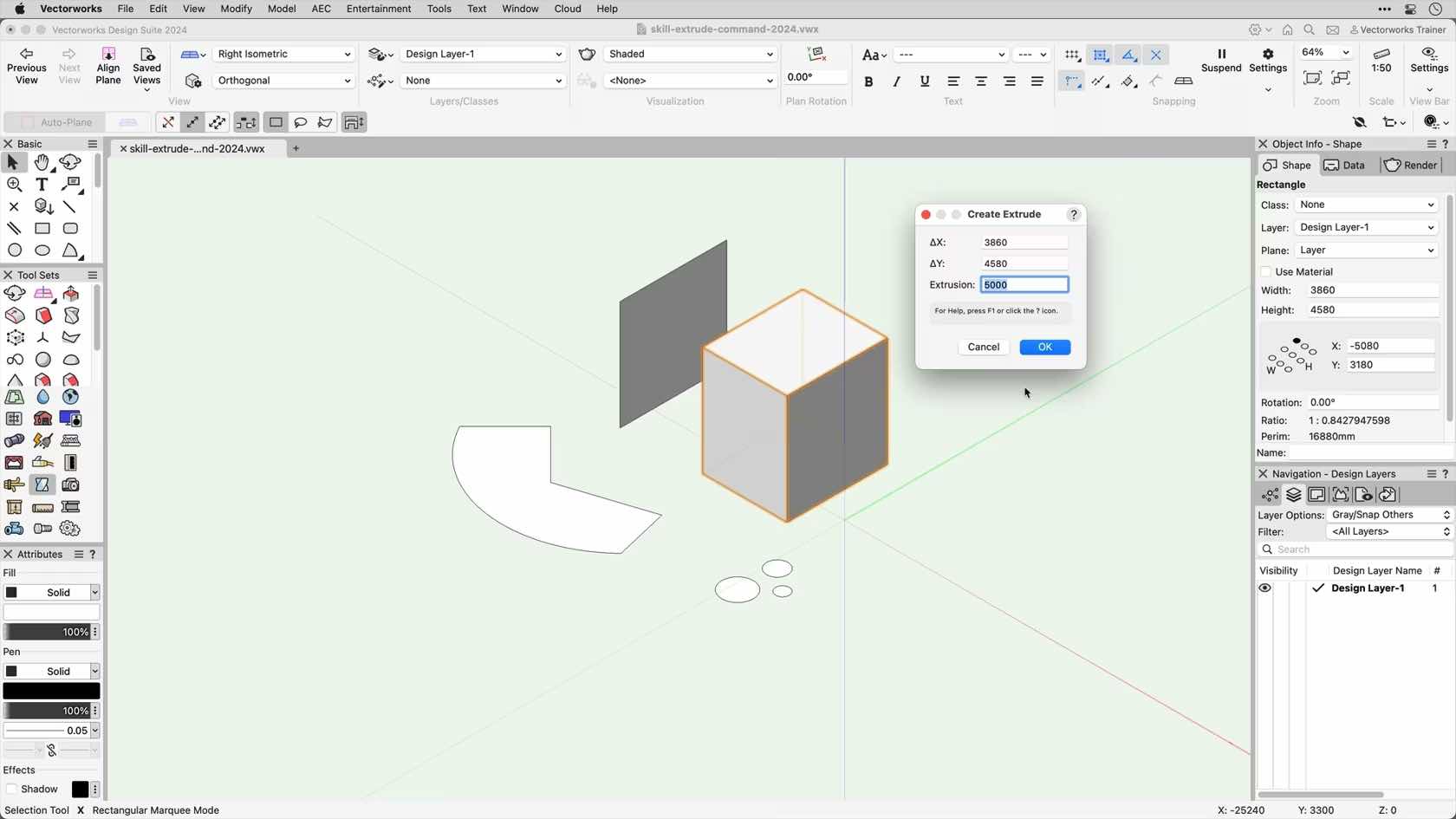Open Vectorworks Trainer account
Image resolution: width=1456 pixels, height=819 pixels.
point(1397,29)
